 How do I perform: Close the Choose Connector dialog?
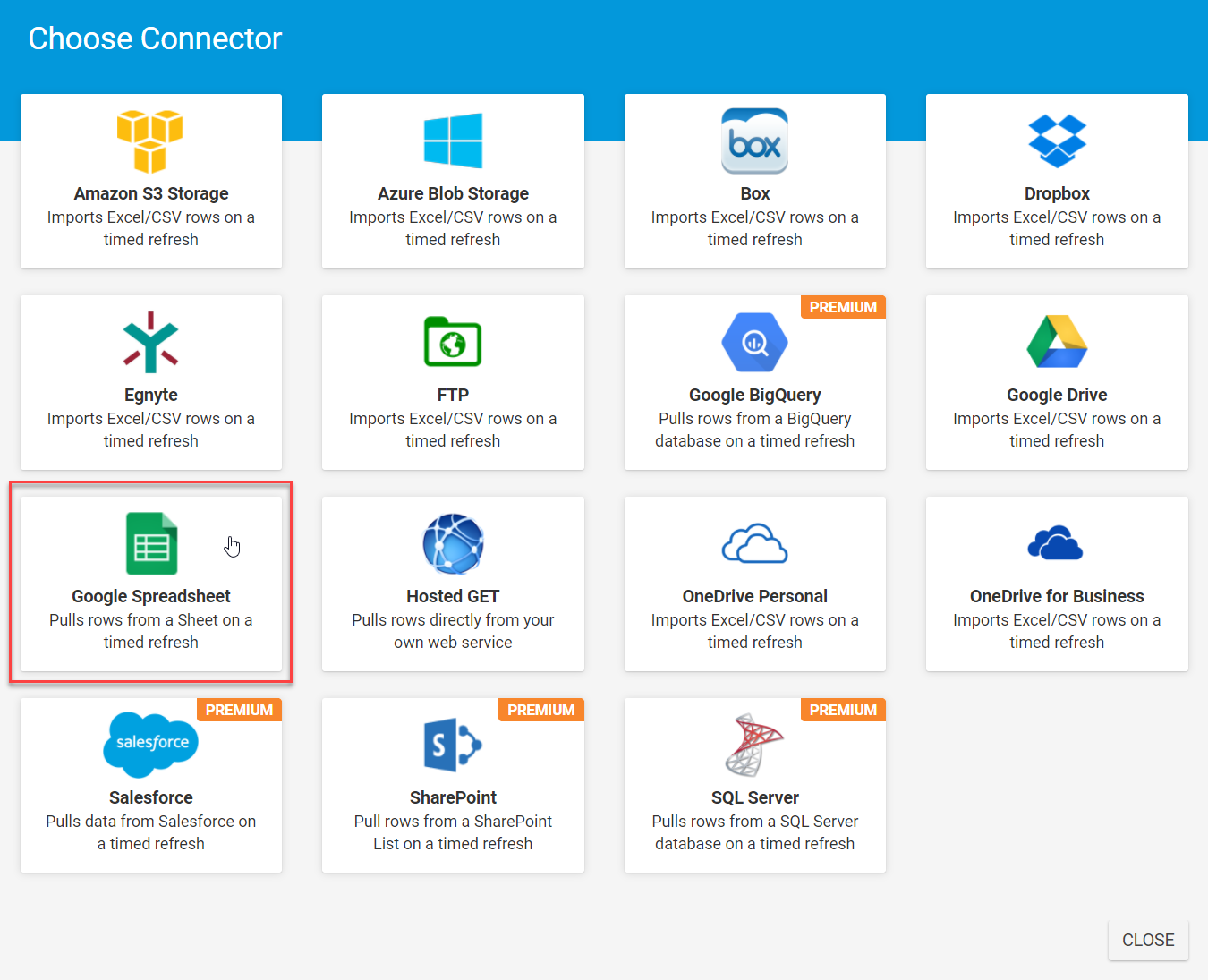1148,940
